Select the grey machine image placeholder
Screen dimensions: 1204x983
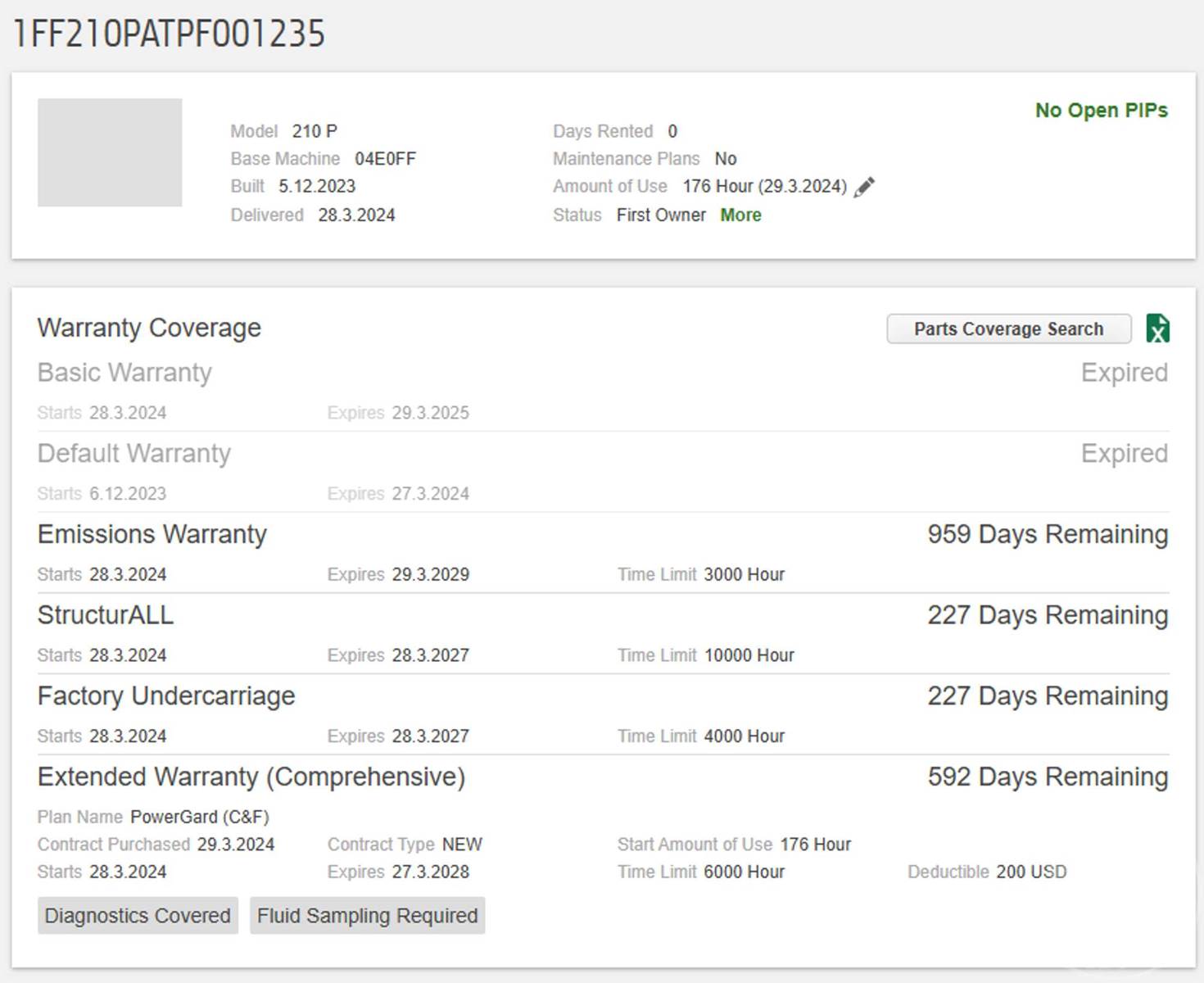tap(110, 152)
